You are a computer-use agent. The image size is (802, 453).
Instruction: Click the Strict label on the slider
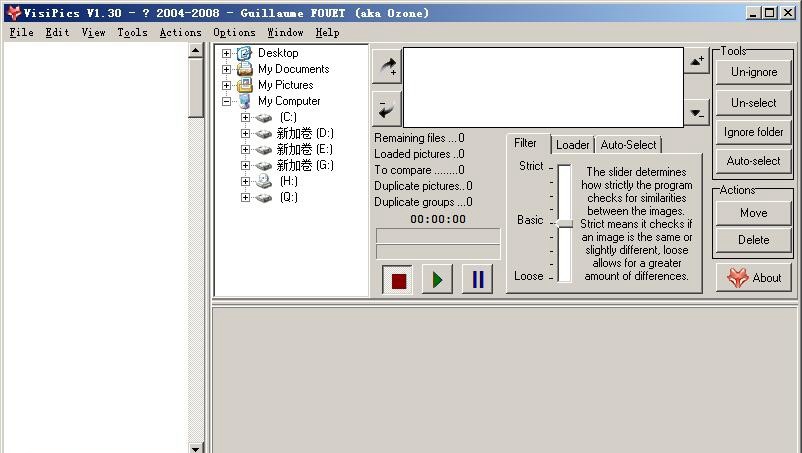tap(531, 166)
